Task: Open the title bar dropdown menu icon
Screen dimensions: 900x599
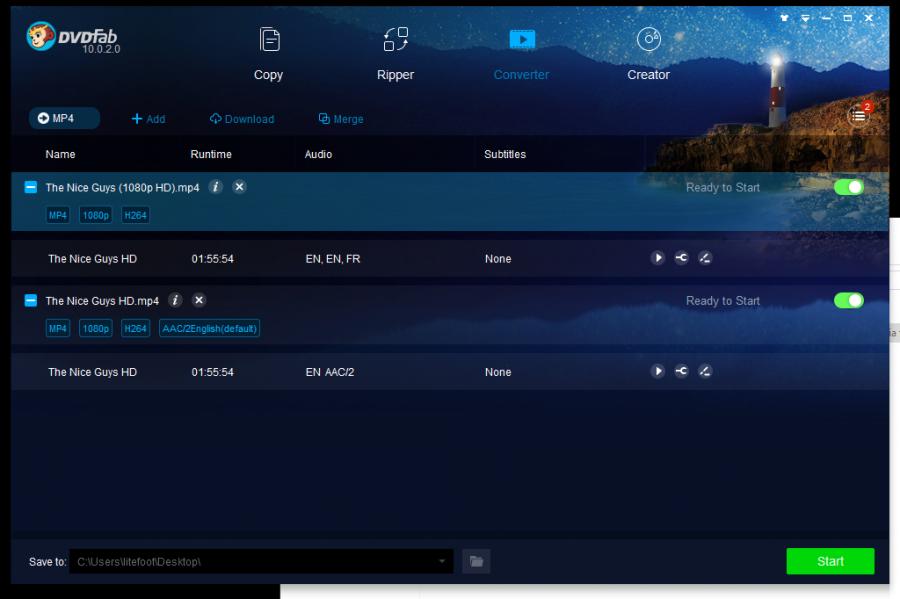Action: tap(805, 18)
